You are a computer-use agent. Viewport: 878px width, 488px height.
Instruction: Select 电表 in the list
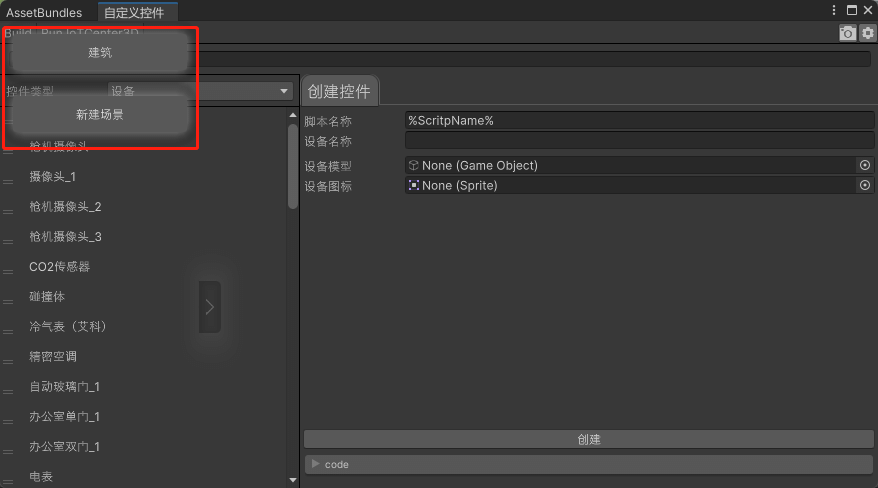coord(41,477)
